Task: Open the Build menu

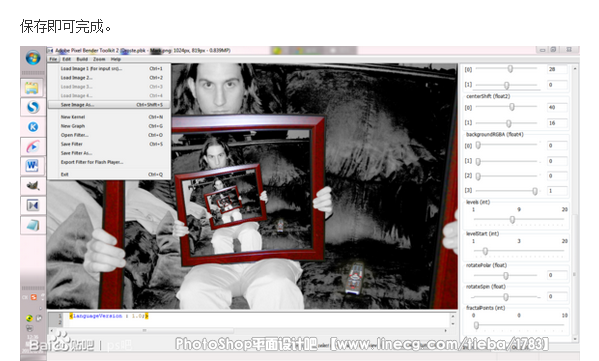Action: [82, 59]
